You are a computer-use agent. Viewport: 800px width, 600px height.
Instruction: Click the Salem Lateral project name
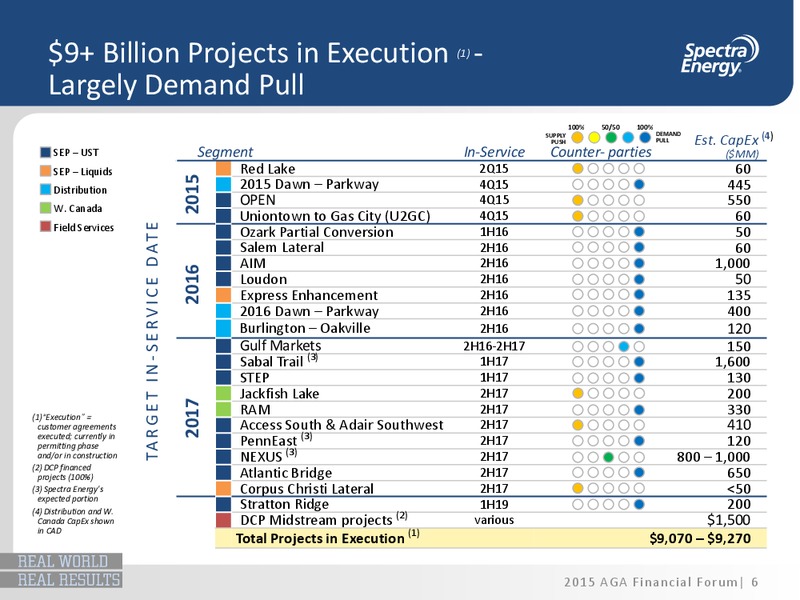click(282, 247)
